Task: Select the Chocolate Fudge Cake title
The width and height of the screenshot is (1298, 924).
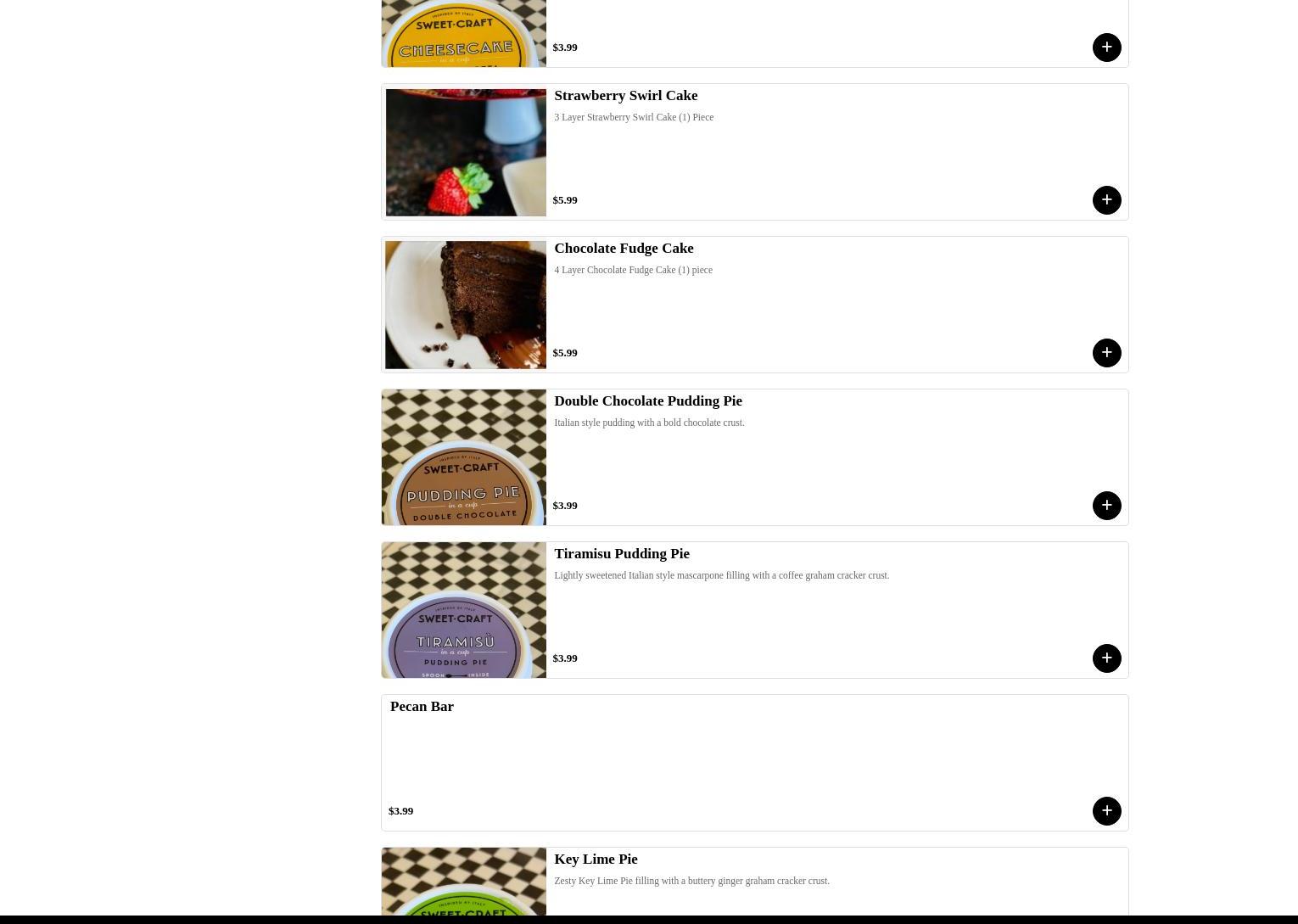Action: [624, 249]
